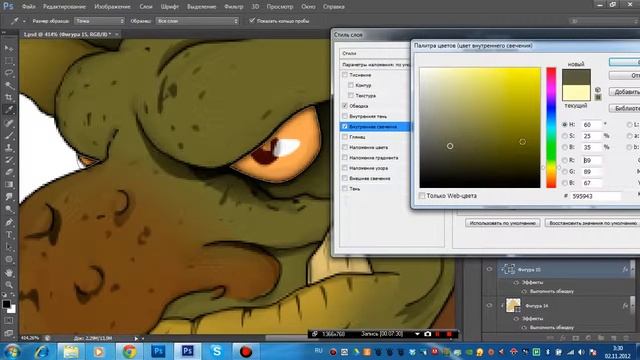Open the Слои menu
640x360 pixels.
(x=146, y=7)
